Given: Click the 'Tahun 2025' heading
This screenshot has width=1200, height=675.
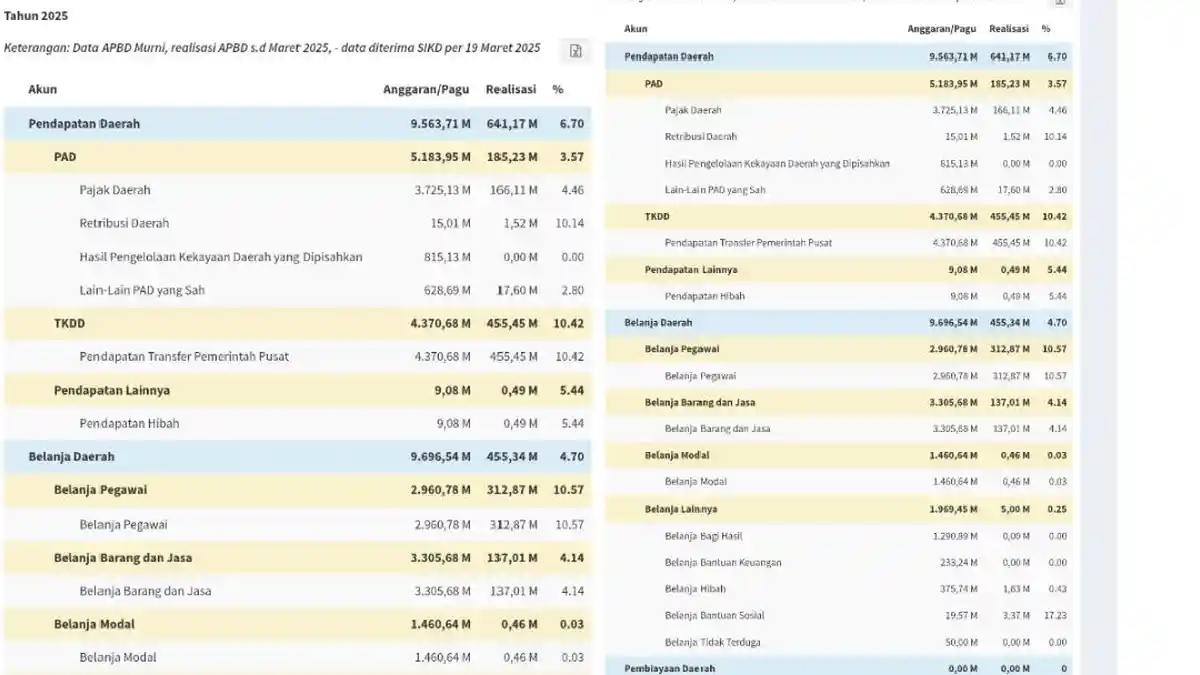Looking at the screenshot, I should tap(36, 16).
